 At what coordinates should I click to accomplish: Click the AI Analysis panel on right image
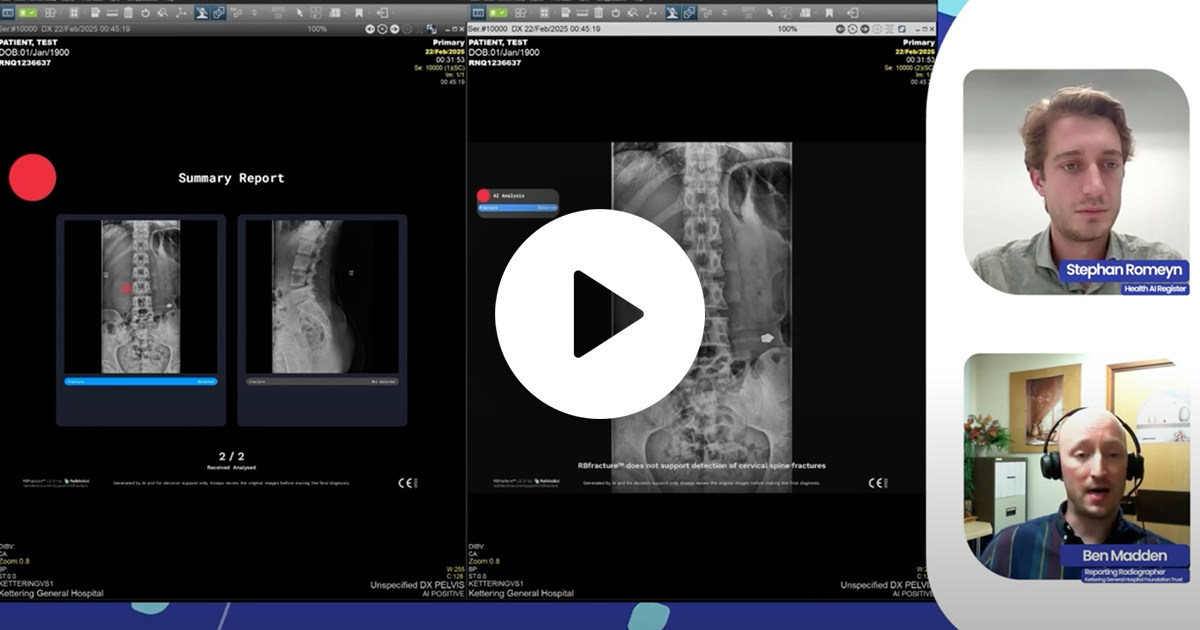coord(518,202)
